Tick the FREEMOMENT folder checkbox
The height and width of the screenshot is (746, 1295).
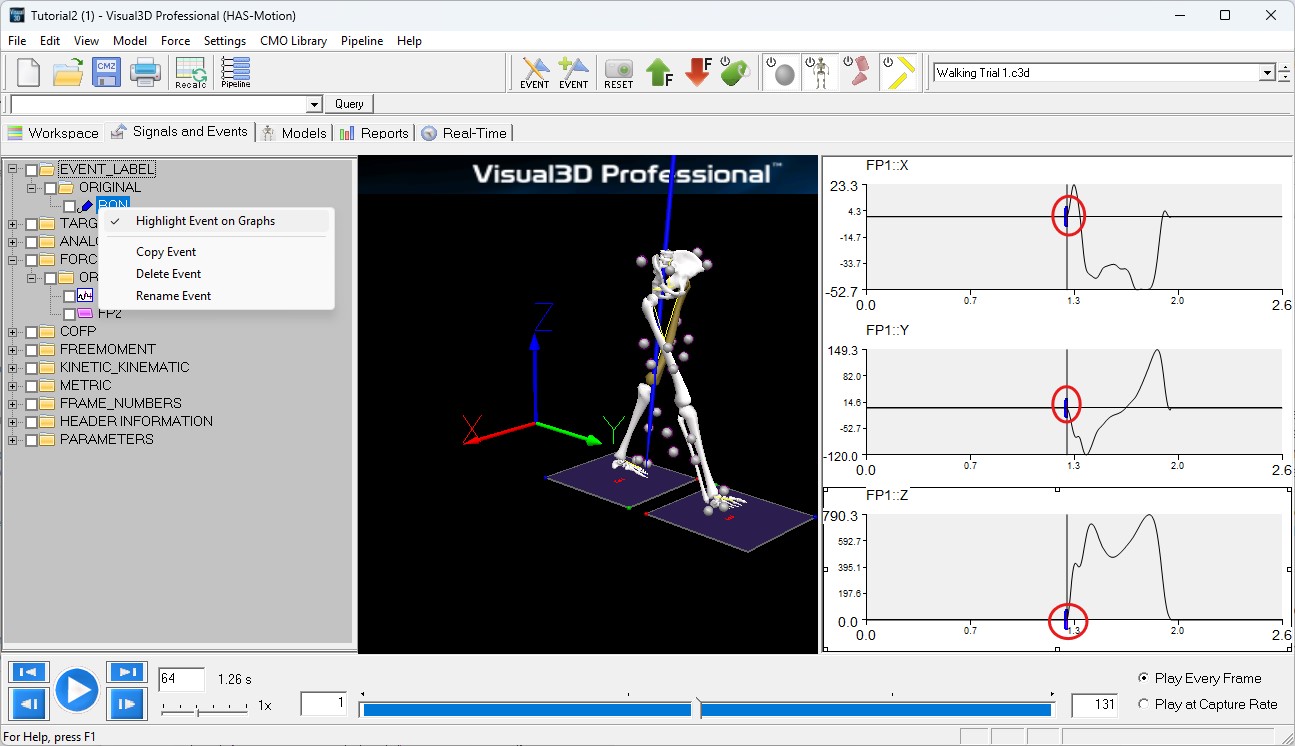tap(31, 350)
